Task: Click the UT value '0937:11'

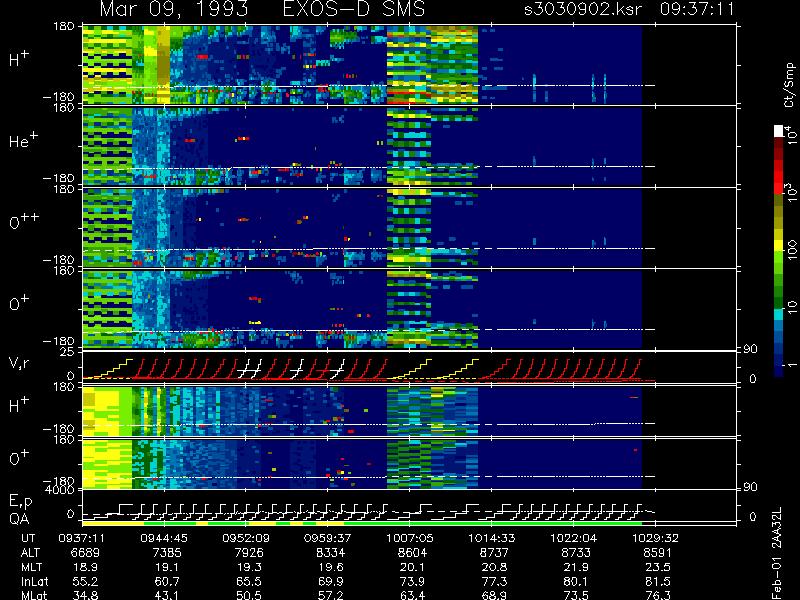Action: pyautogui.click(x=79, y=538)
